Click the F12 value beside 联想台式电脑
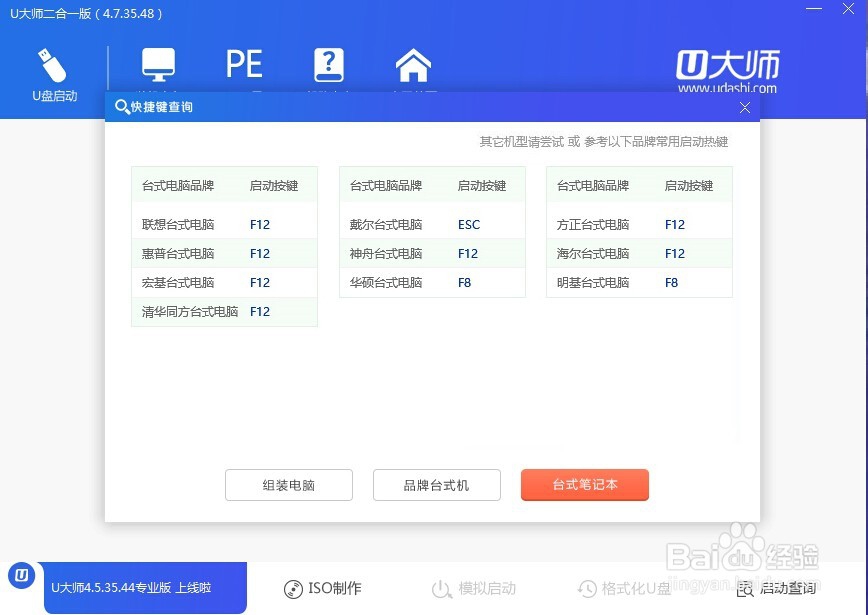This screenshot has width=868, height=615. point(260,224)
